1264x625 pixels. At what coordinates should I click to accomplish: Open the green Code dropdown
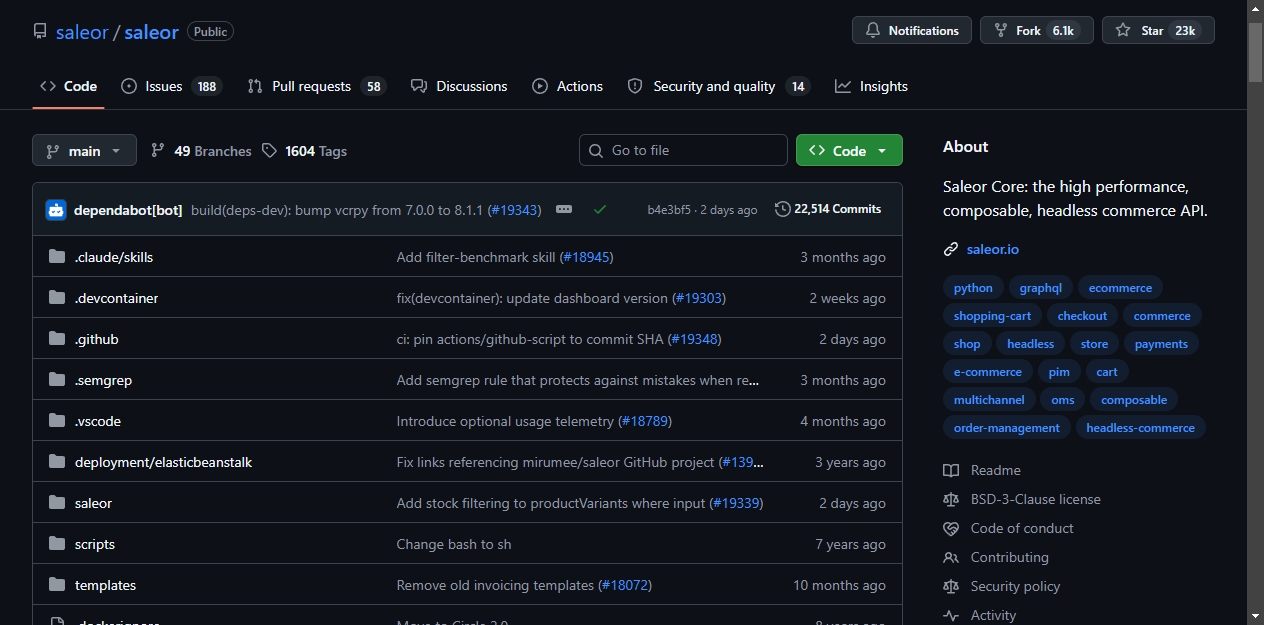[849, 151]
